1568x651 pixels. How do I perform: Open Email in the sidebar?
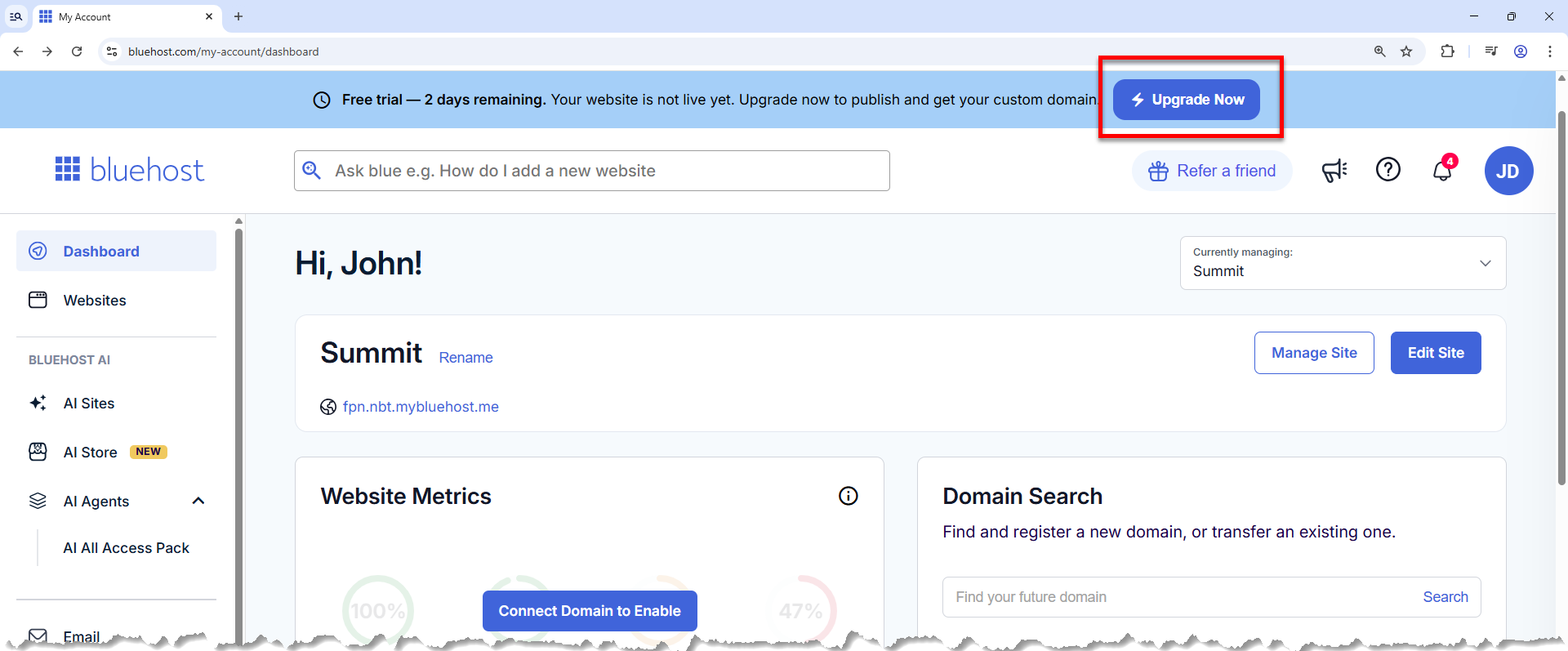point(82,636)
